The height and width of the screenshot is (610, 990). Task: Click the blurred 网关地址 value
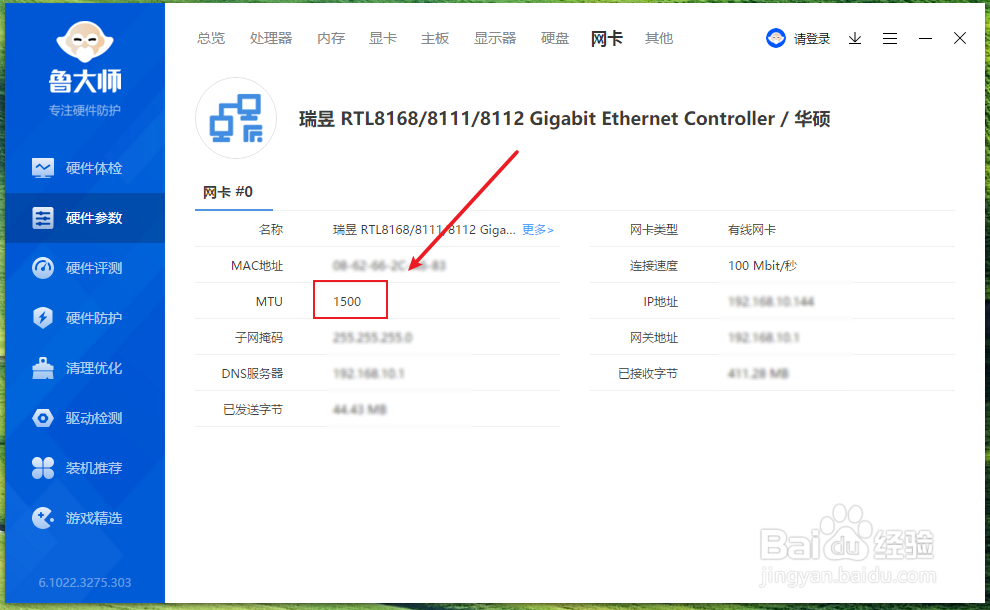pyautogui.click(x=763, y=338)
